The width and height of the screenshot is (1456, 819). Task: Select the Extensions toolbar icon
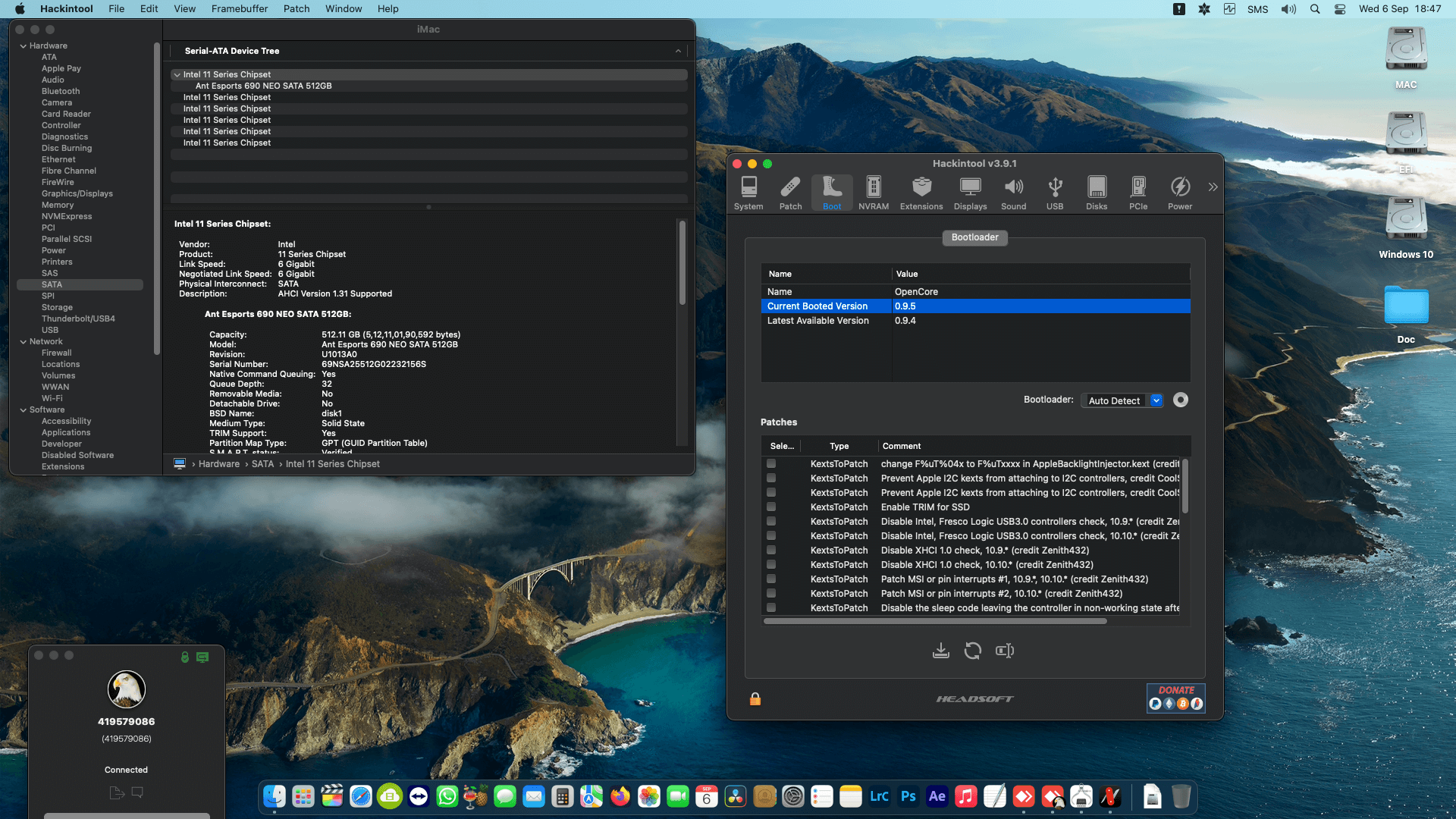(921, 192)
